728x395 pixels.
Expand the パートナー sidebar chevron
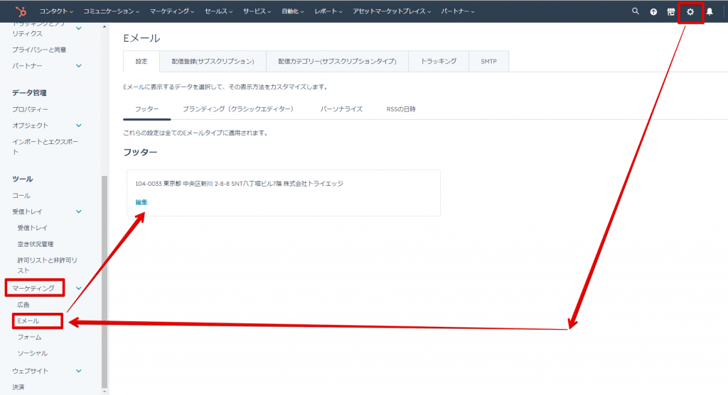(79, 66)
